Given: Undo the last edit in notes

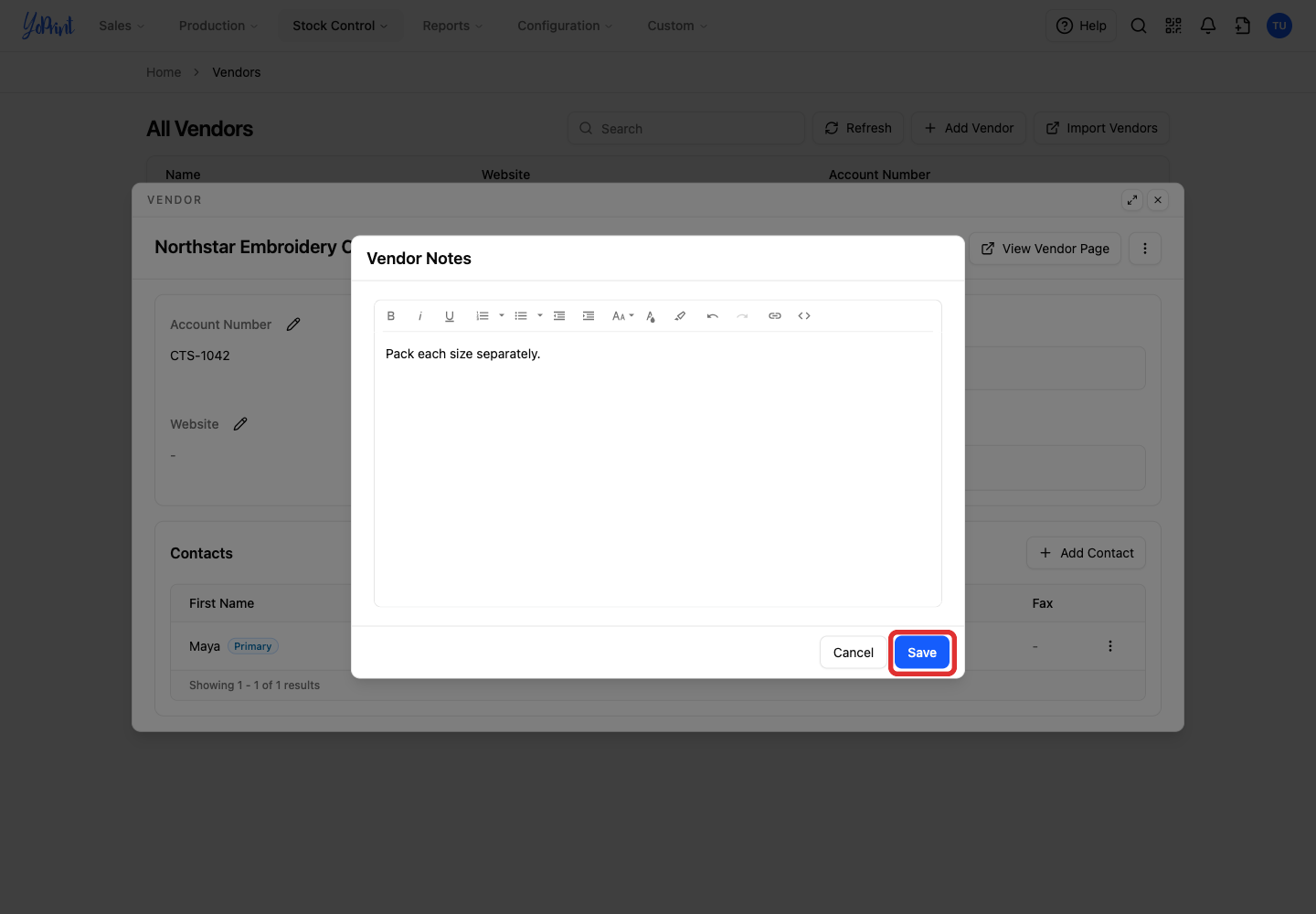Looking at the screenshot, I should pyautogui.click(x=713, y=316).
